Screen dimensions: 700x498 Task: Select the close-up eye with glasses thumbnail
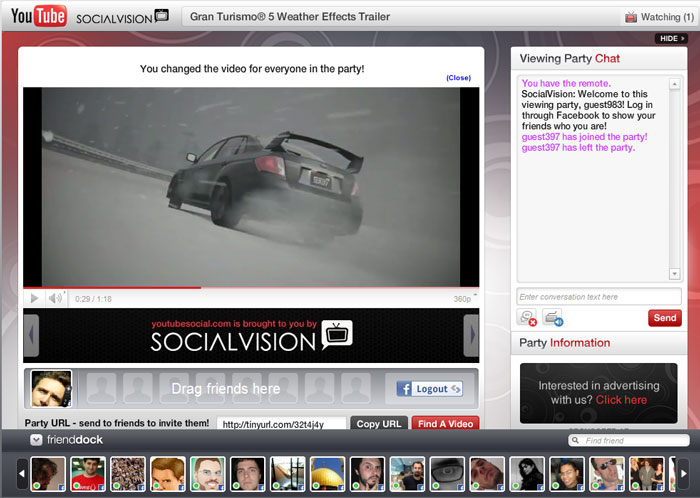pos(447,474)
